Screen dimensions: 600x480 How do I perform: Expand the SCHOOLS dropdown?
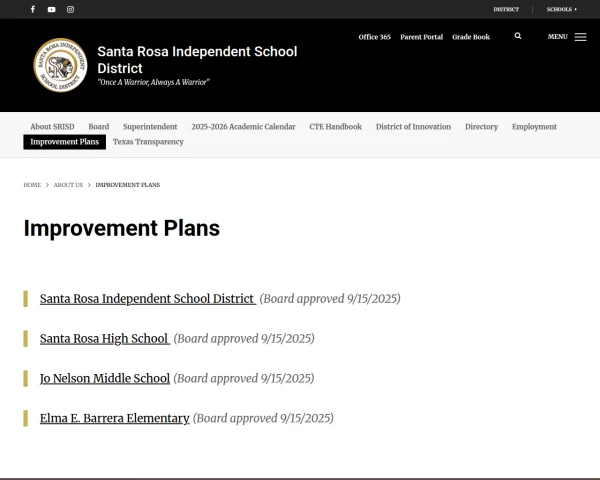point(561,9)
